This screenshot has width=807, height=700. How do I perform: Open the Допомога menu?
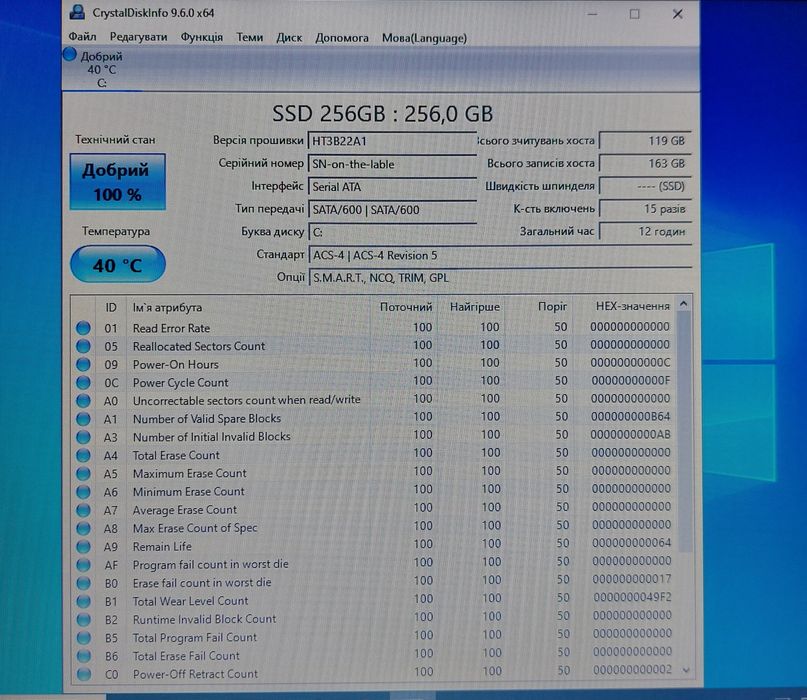coord(342,37)
